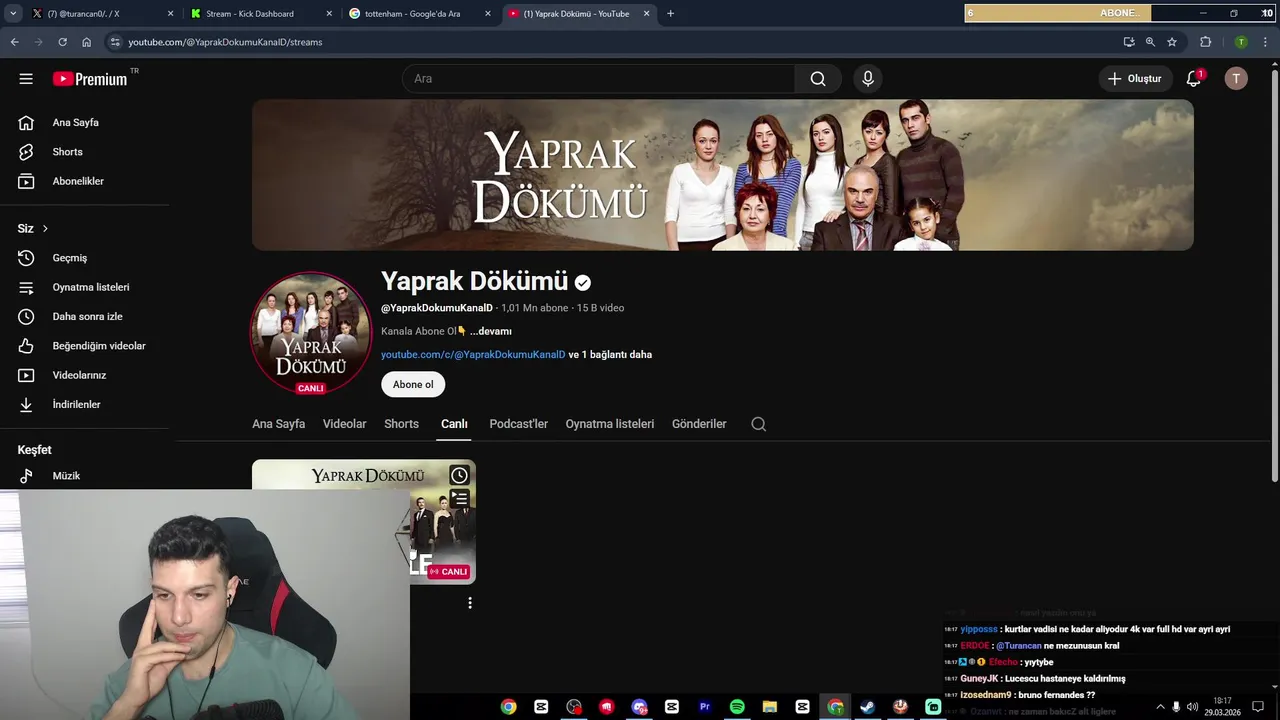Open Premiere Pro from the taskbar
This screenshot has height=720, width=1280.
[704, 707]
